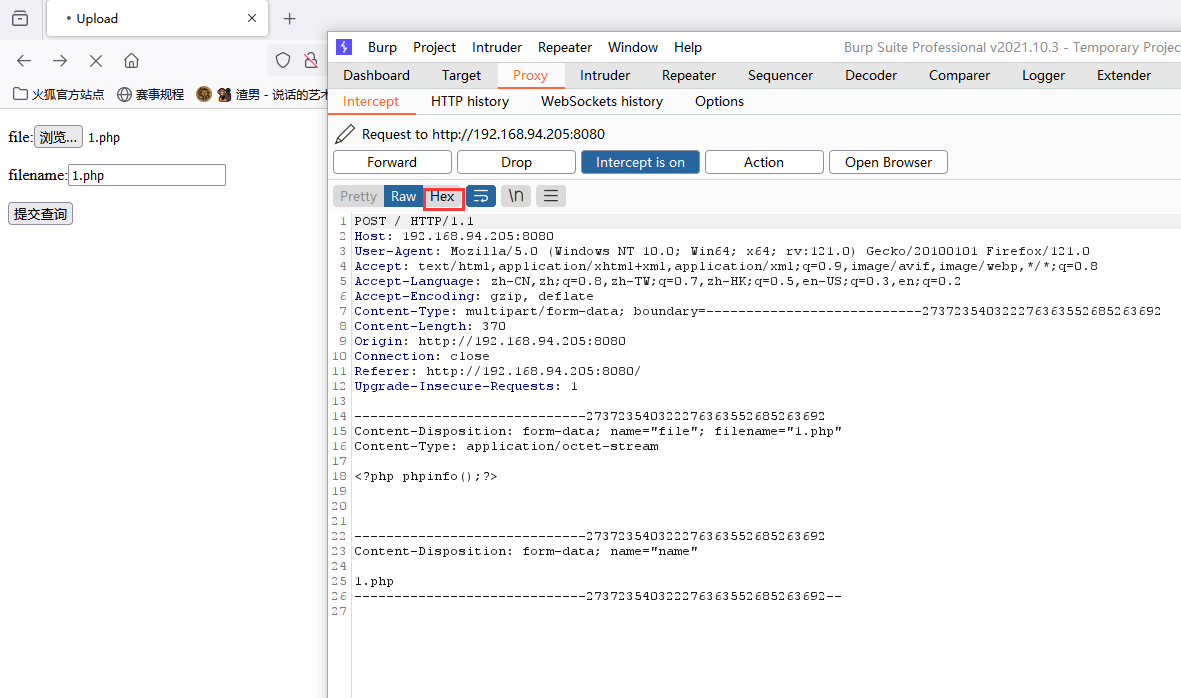Image resolution: width=1181 pixels, height=698 pixels.
Task: Open a new Firefox tab with plus
Action: click(289, 19)
